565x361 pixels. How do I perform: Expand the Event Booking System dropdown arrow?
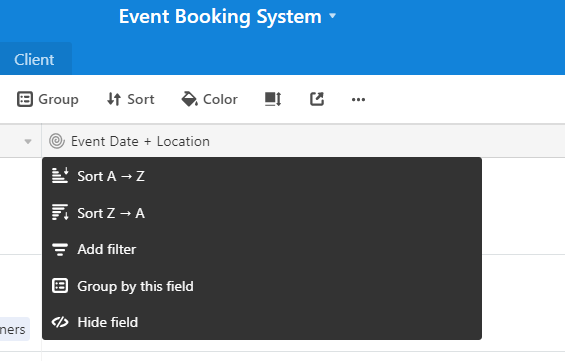click(x=333, y=16)
